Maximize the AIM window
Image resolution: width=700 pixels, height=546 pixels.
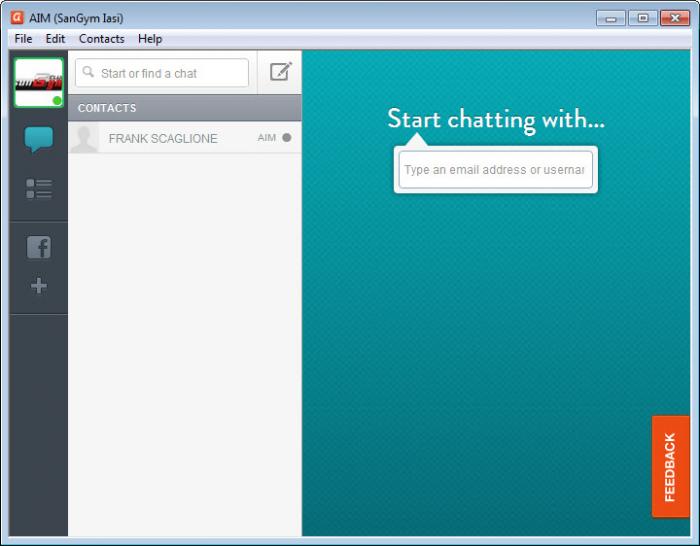click(643, 18)
